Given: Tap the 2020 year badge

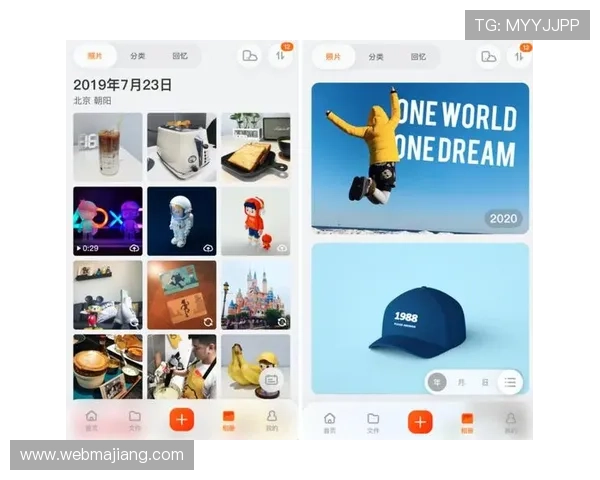Looking at the screenshot, I should point(503,219).
